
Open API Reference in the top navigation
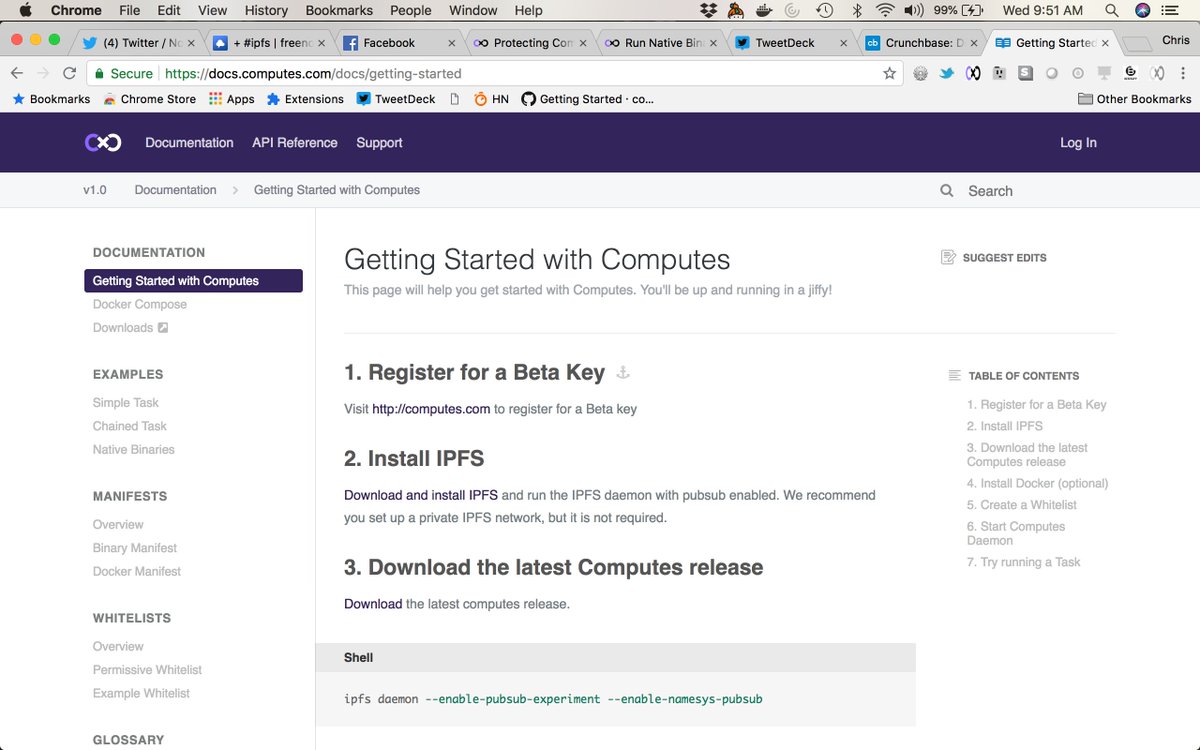(x=295, y=143)
